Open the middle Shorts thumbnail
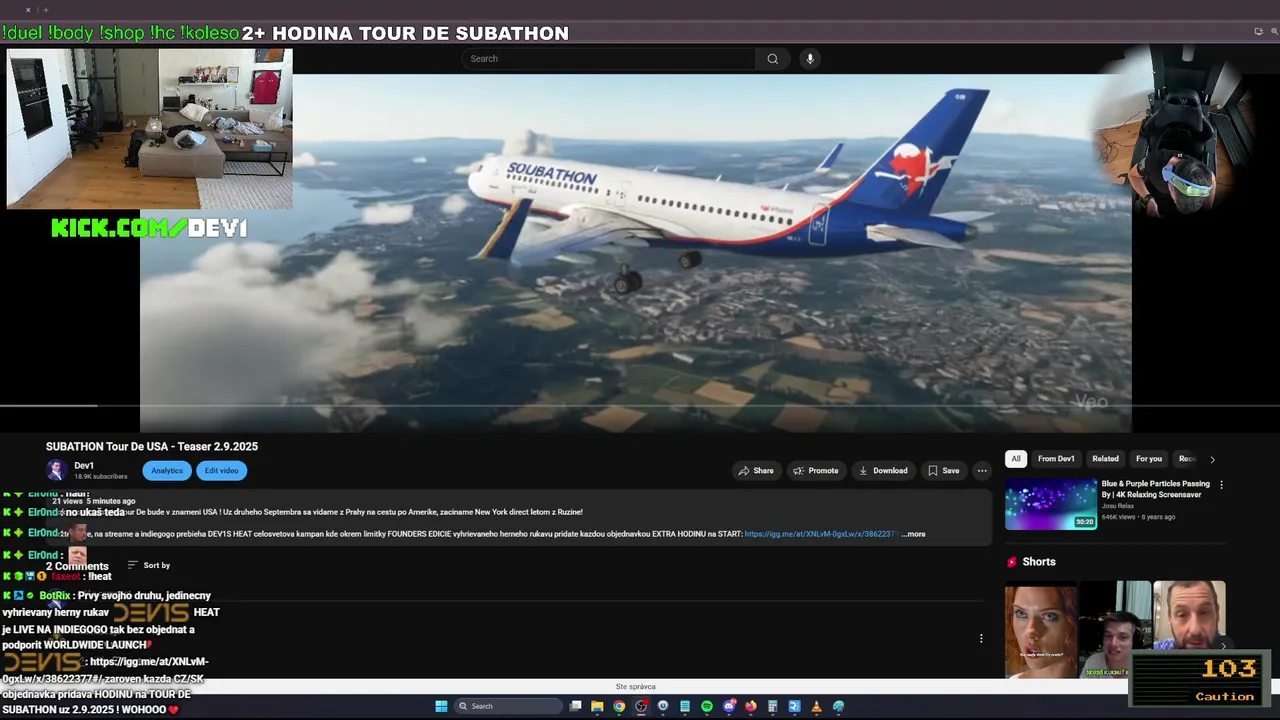 (x=1115, y=630)
